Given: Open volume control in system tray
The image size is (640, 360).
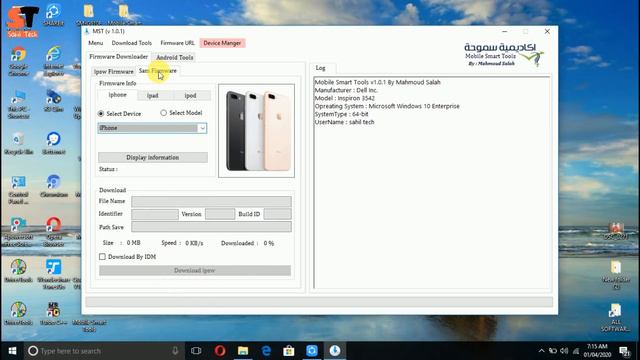Looking at the screenshot, I should (564, 351).
